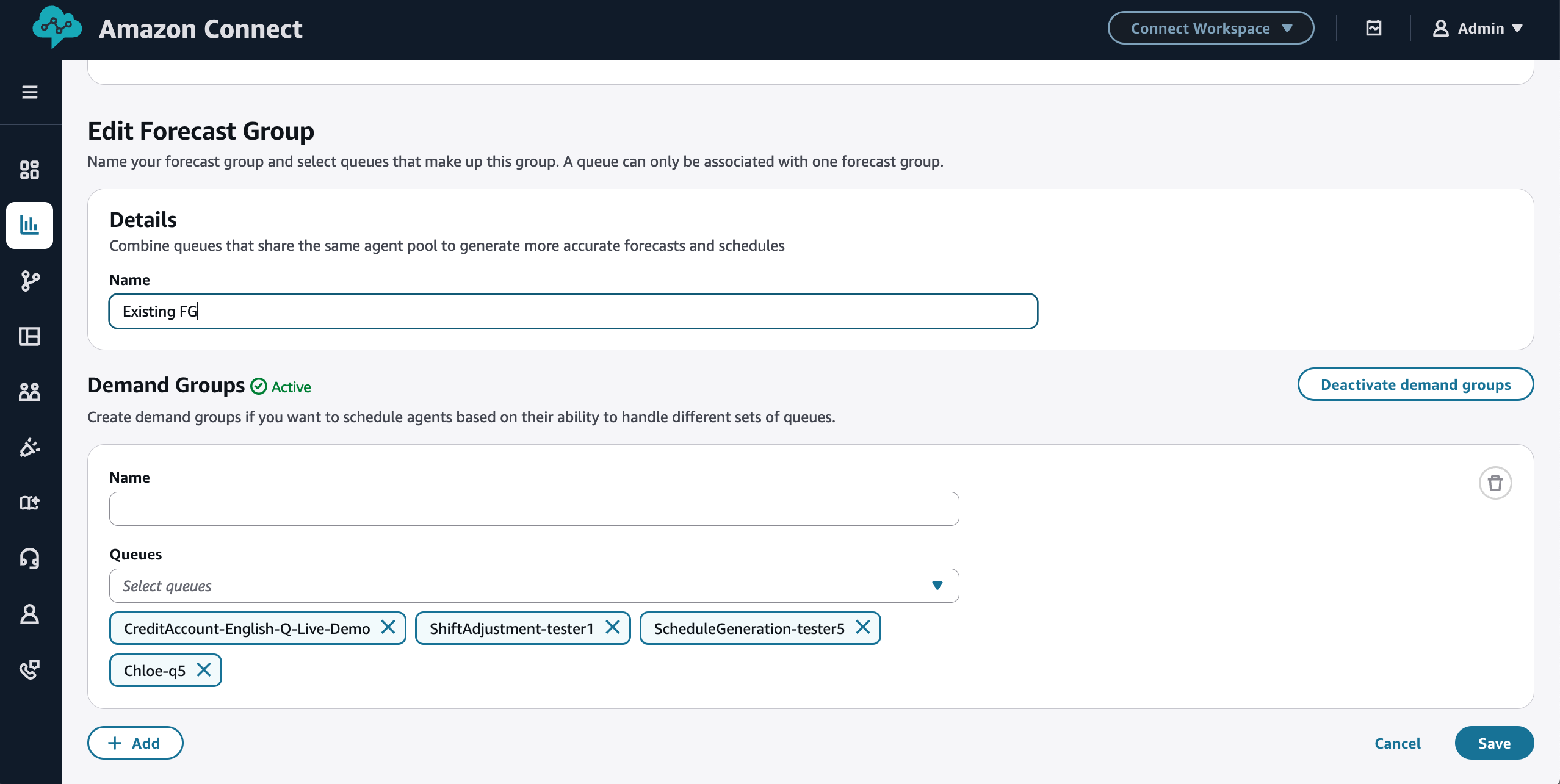Click the single user profile sidebar icon

[29, 614]
